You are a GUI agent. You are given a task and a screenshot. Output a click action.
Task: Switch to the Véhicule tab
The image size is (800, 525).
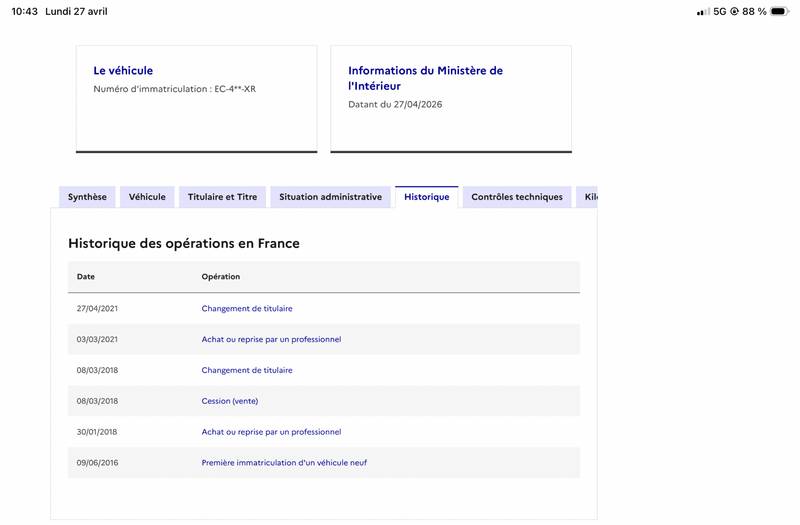147,197
